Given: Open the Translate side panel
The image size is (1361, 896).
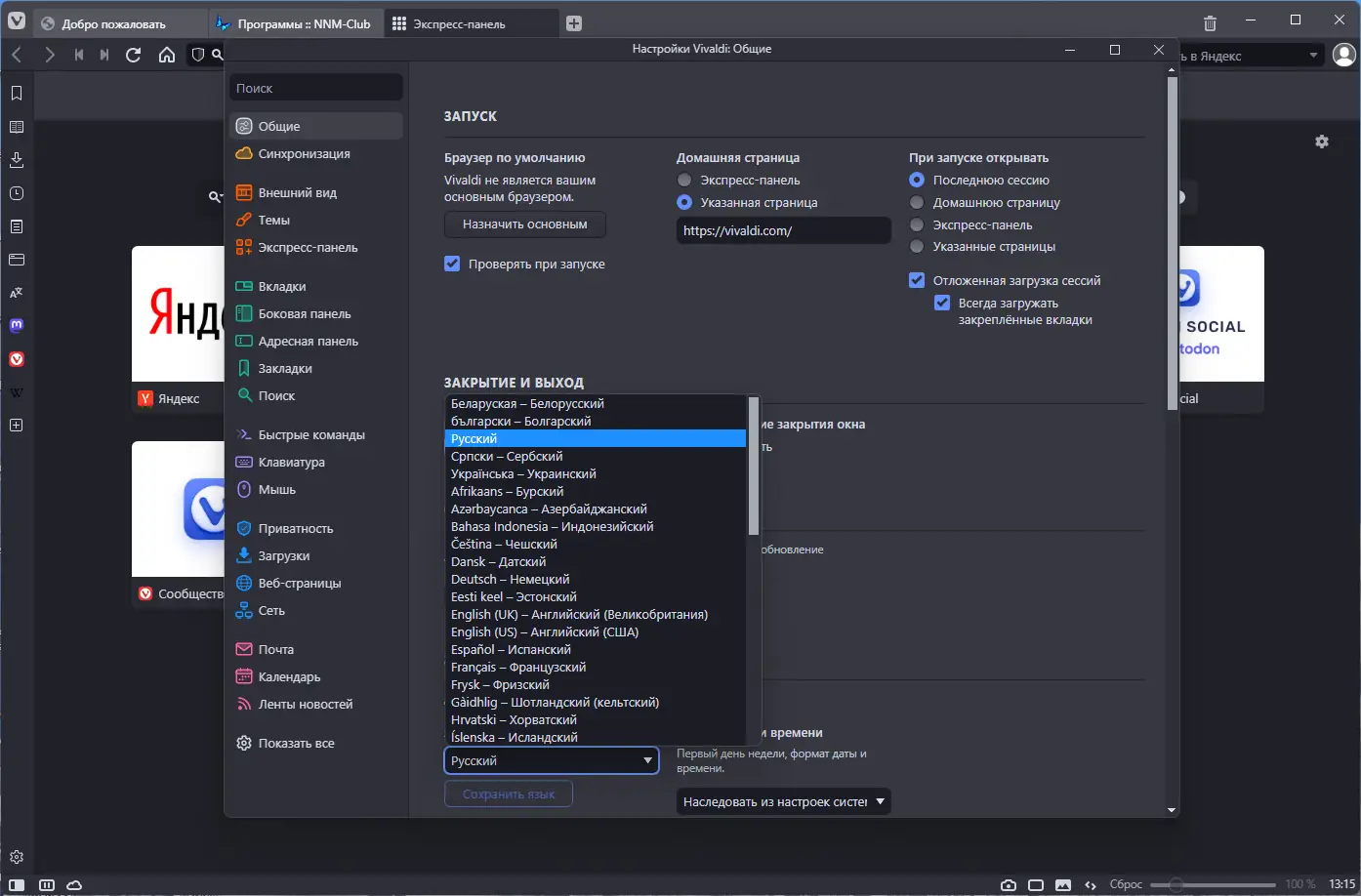Looking at the screenshot, I should pyautogui.click(x=17, y=293).
